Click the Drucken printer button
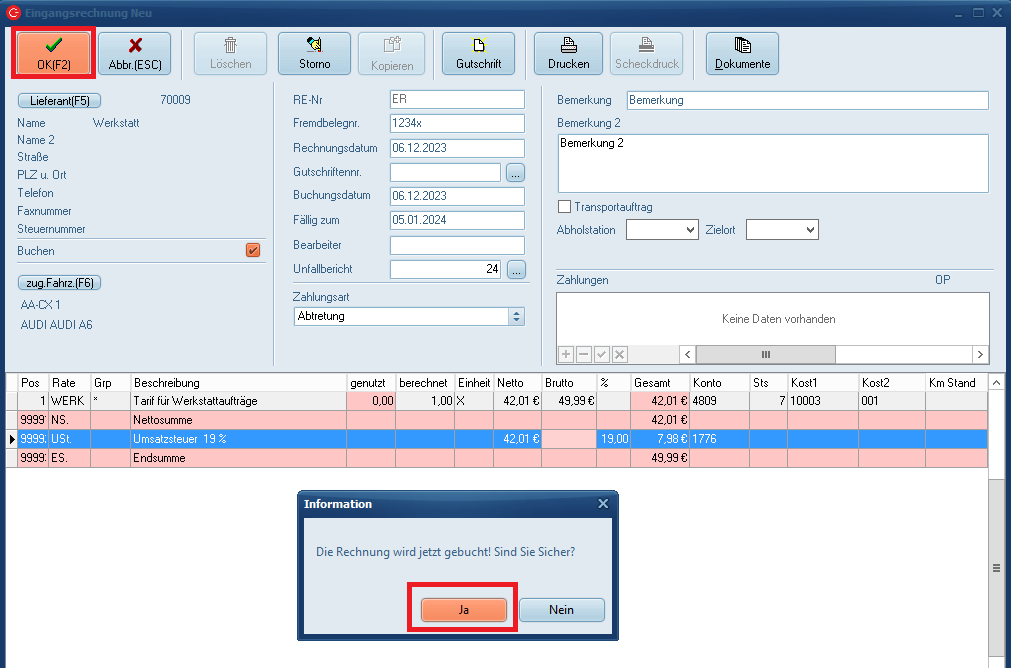1011x668 pixels. [x=568, y=53]
